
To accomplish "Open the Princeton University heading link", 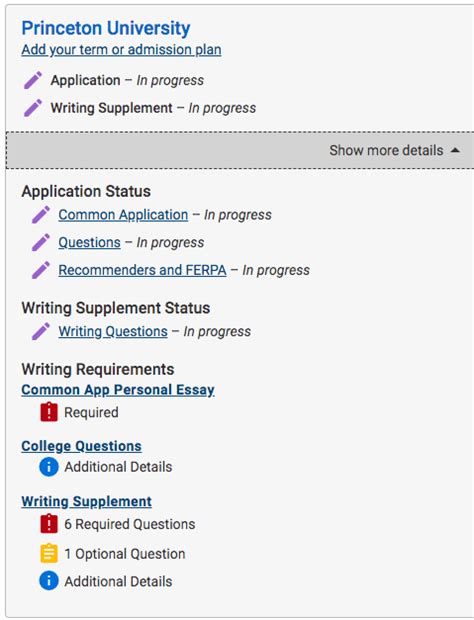I will [x=106, y=28].
